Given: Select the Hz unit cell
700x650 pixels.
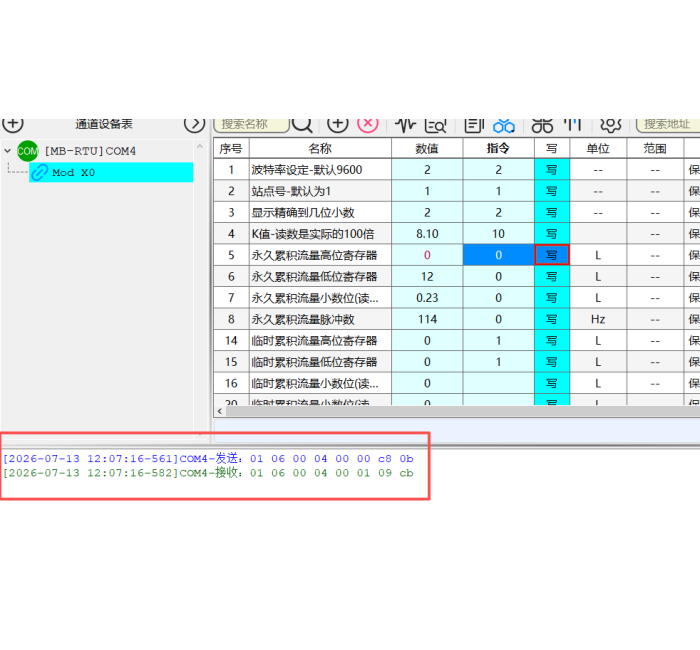Looking at the screenshot, I should coord(598,319).
